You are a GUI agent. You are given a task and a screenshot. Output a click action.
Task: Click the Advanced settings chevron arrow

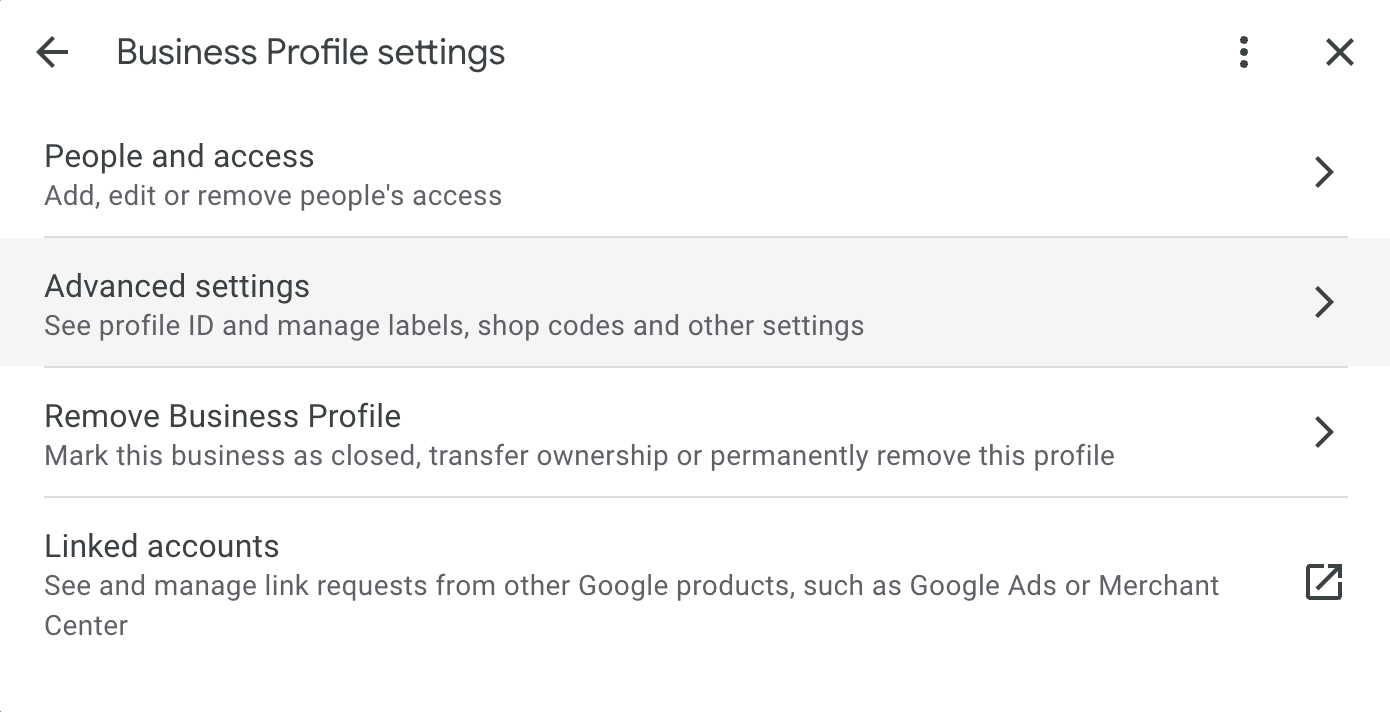[x=1324, y=302]
